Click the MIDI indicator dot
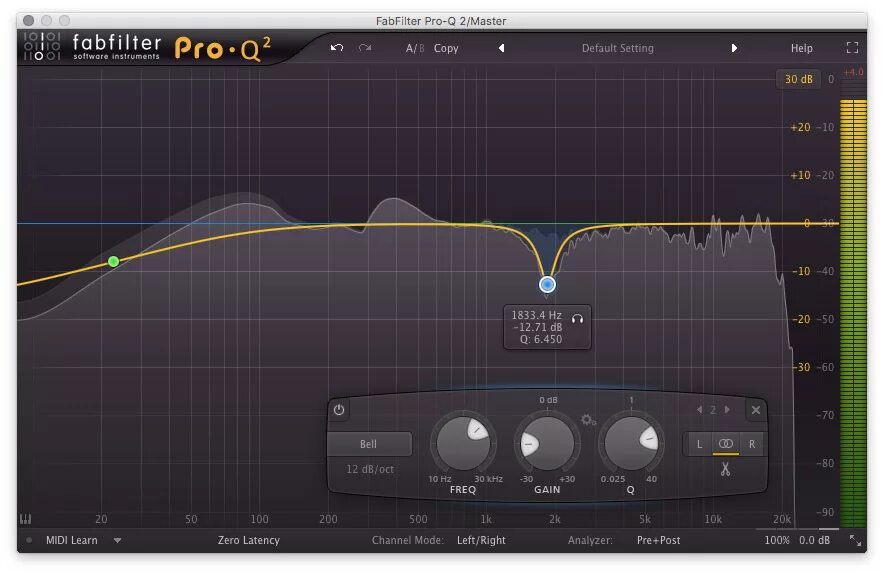 coord(29,540)
